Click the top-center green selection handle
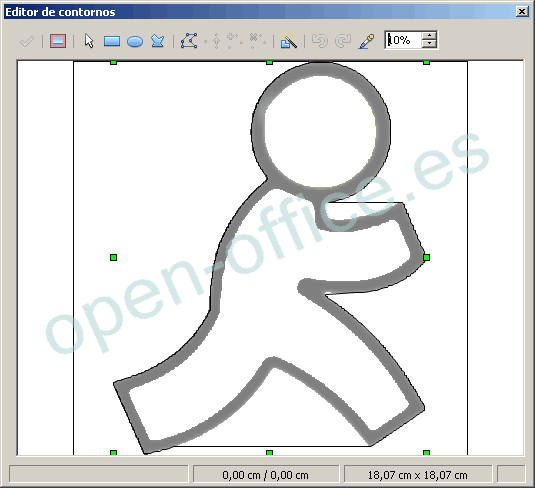Screen dimensions: 535x488 click(x=269, y=63)
